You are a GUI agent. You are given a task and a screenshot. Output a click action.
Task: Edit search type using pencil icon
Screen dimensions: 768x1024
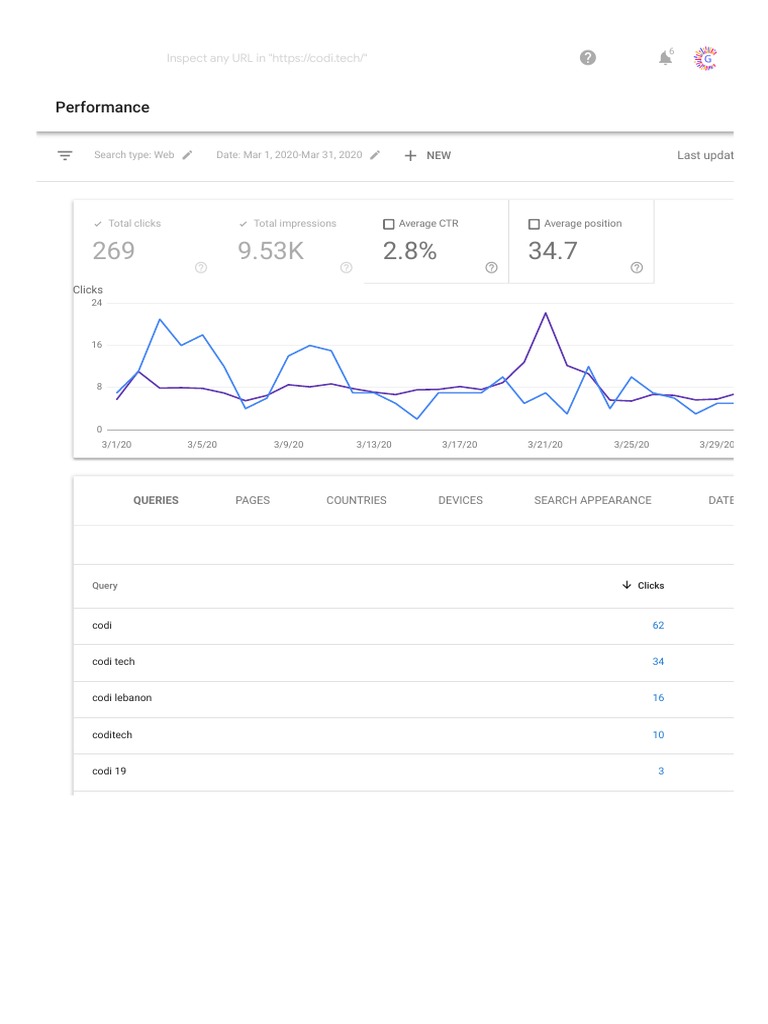[187, 155]
